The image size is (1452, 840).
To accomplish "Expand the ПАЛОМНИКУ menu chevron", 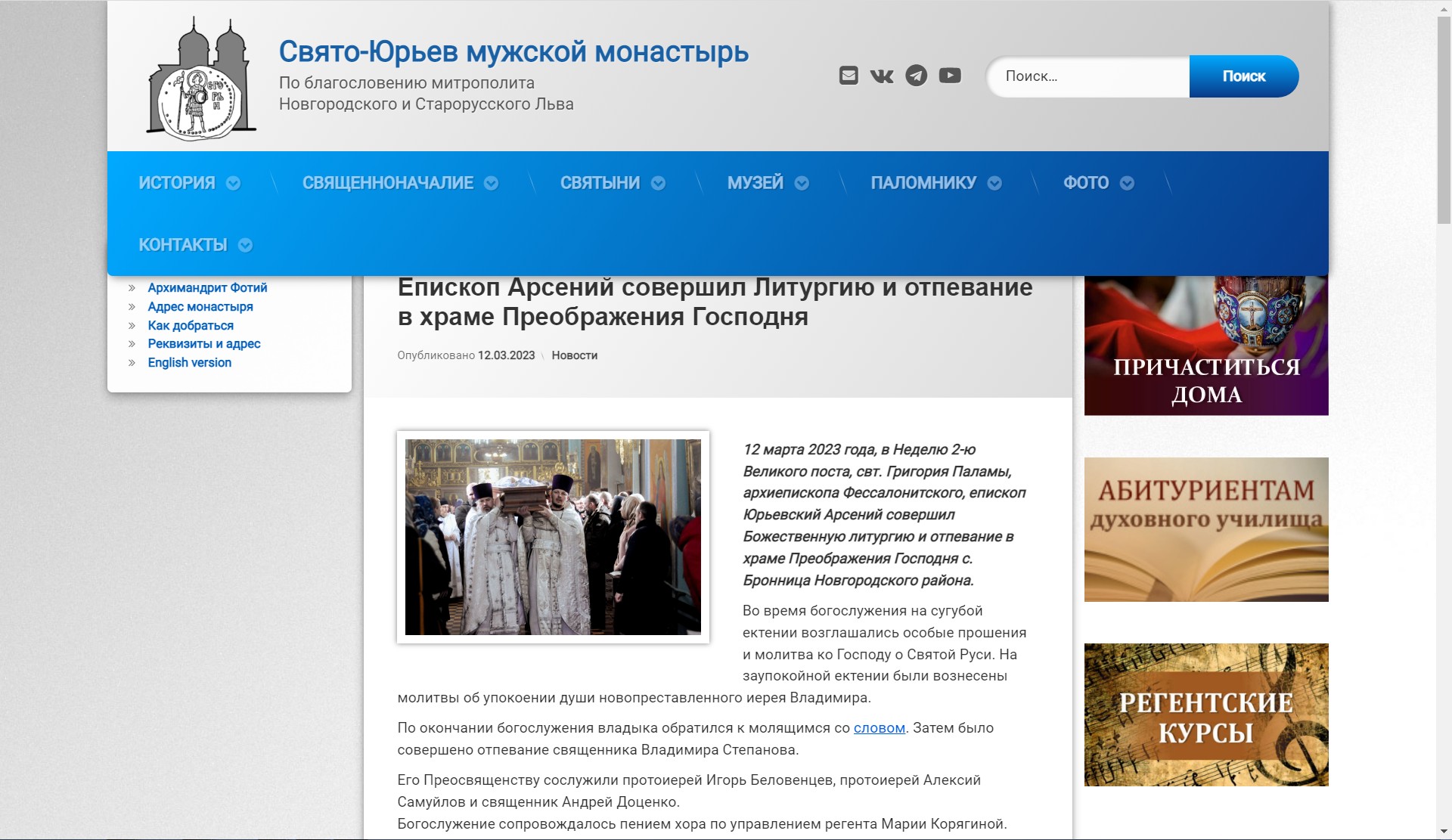I will [x=994, y=183].
